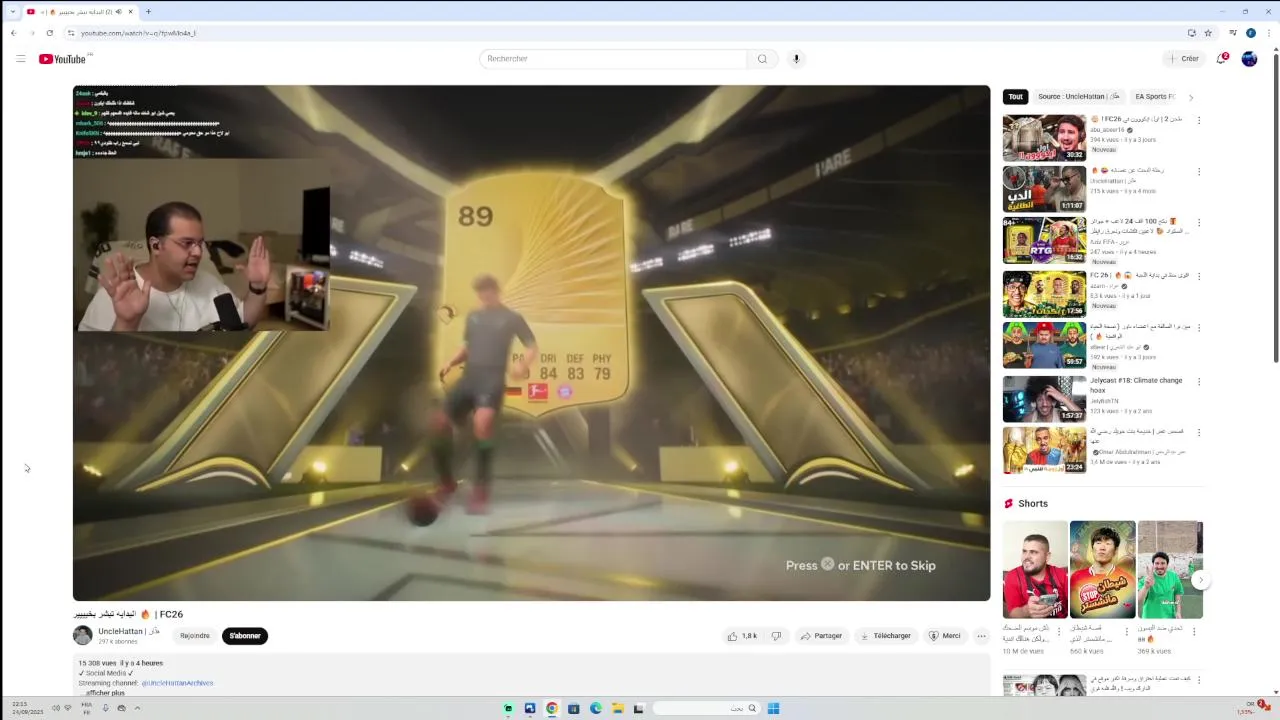Open the tab search dropdown
Screen dimensions: 1280x720
click(12, 12)
